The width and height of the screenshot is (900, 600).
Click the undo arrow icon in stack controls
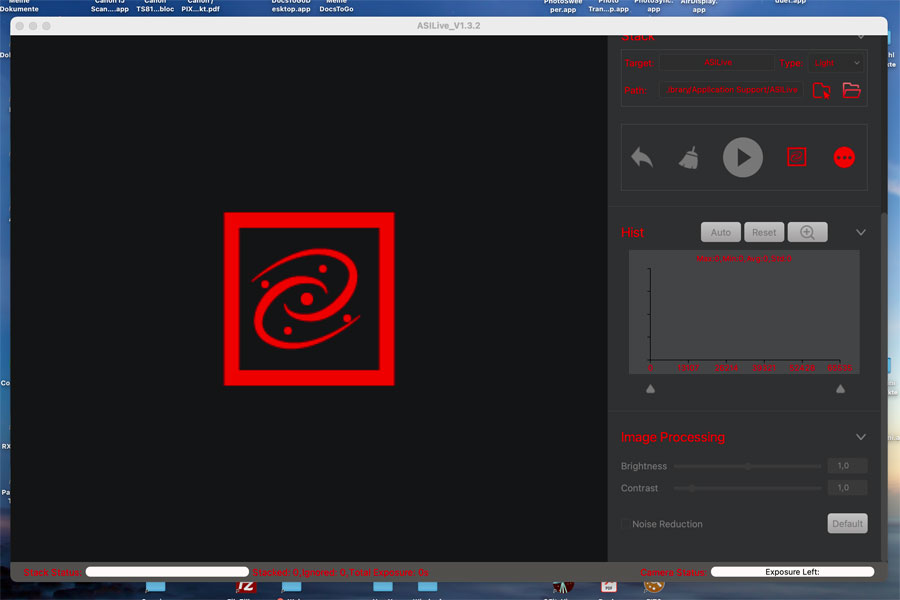tap(642, 157)
